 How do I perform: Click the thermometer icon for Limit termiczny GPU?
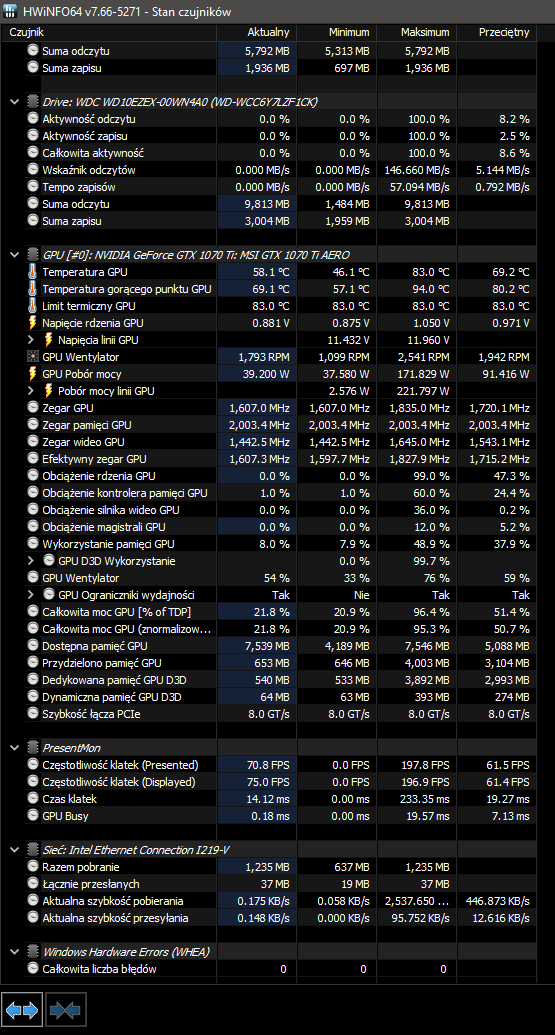[x=33, y=306]
